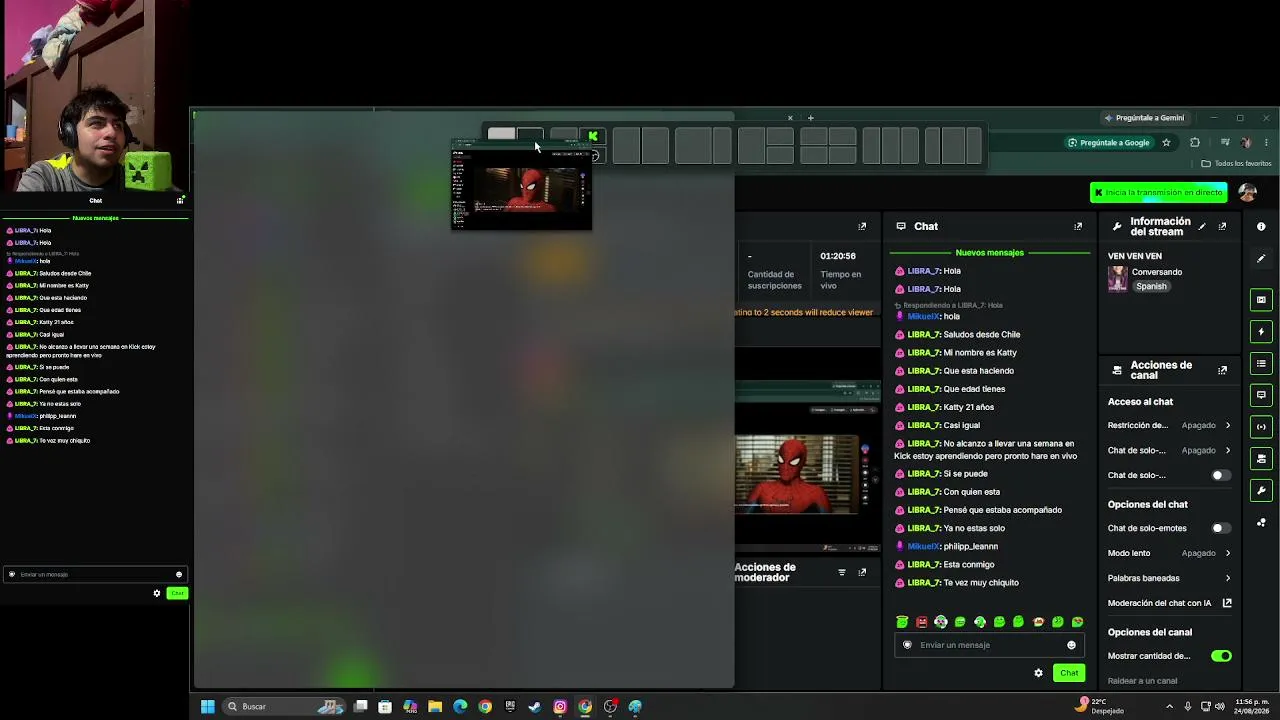Click the gear icon in the OBS chat dock
This screenshot has width=1280, height=720.
click(156, 593)
